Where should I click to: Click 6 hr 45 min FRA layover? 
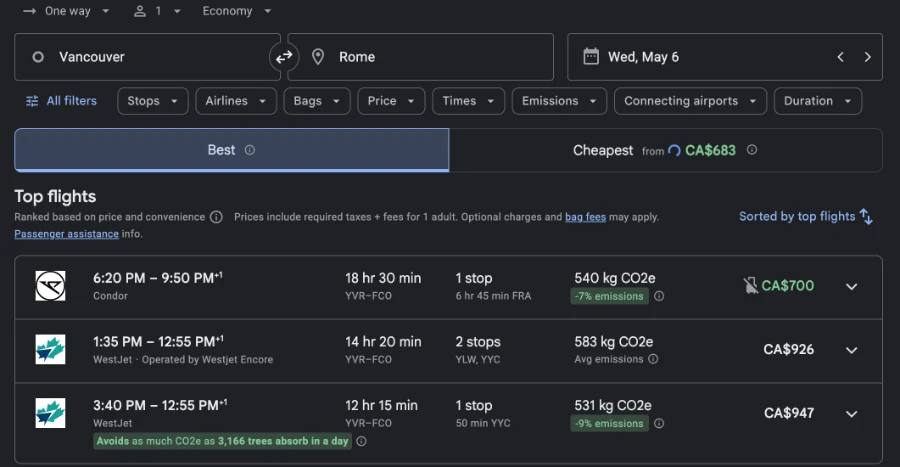tap(493, 296)
